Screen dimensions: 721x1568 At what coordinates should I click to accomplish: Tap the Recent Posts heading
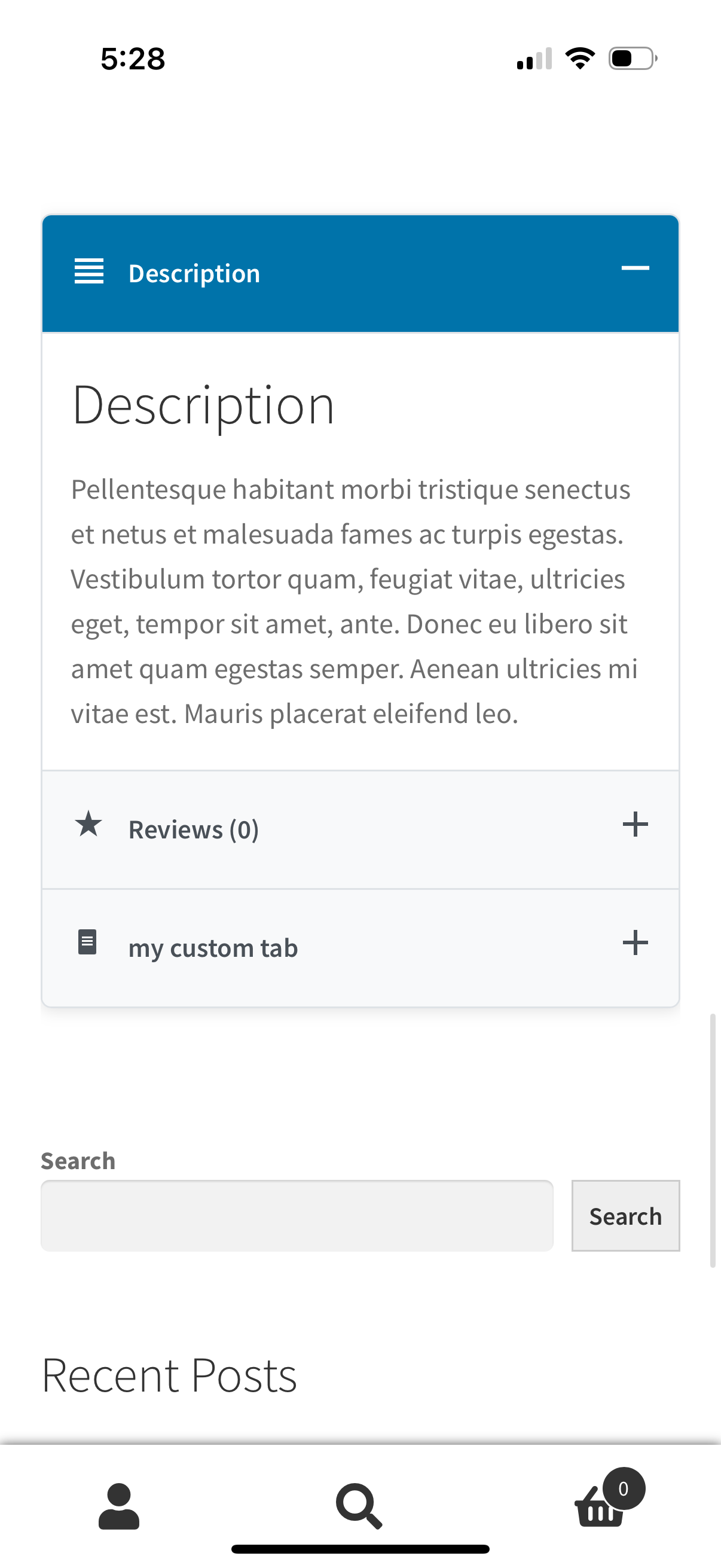169,1375
